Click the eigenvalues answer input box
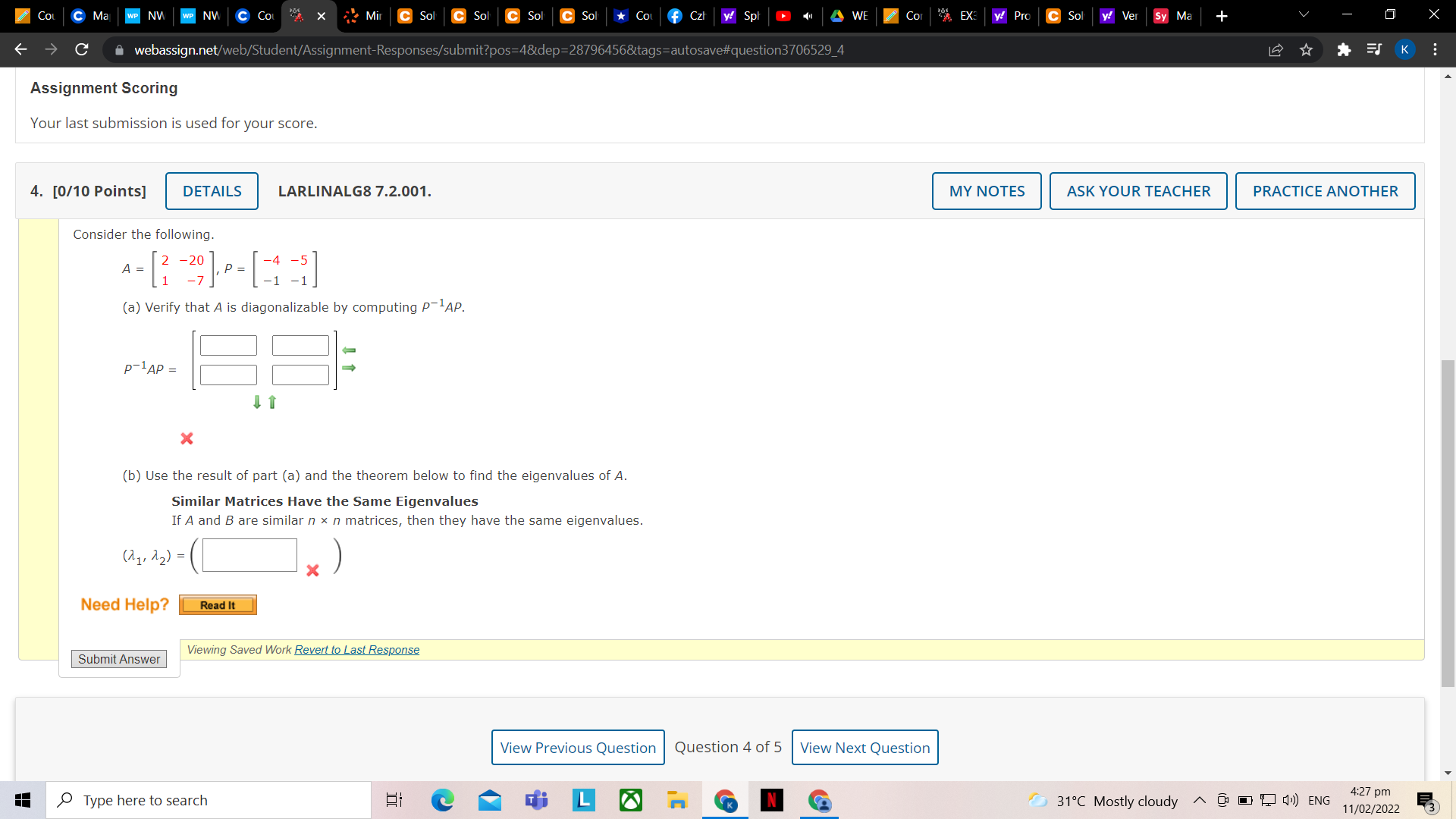Viewport: 1456px width, 819px height. pyautogui.click(x=249, y=555)
